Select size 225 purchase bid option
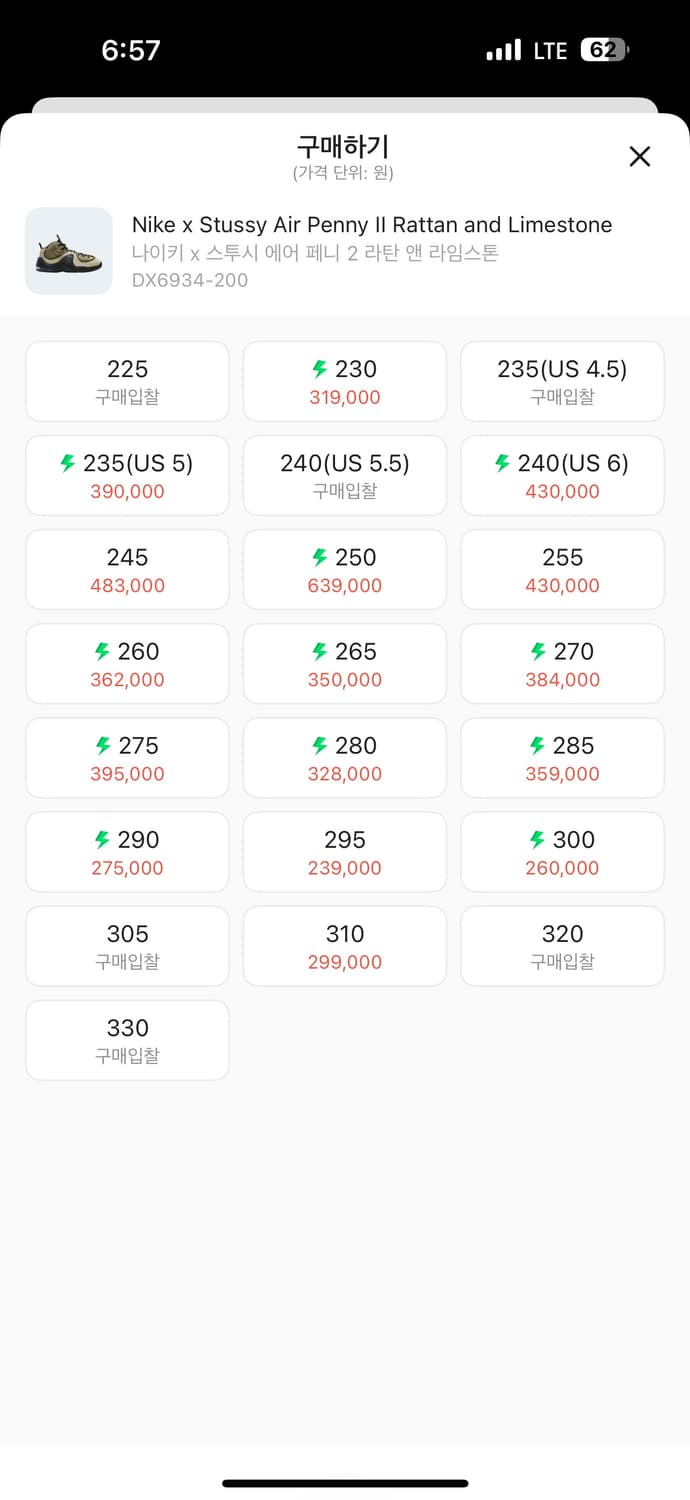690x1500 pixels. 127,381
